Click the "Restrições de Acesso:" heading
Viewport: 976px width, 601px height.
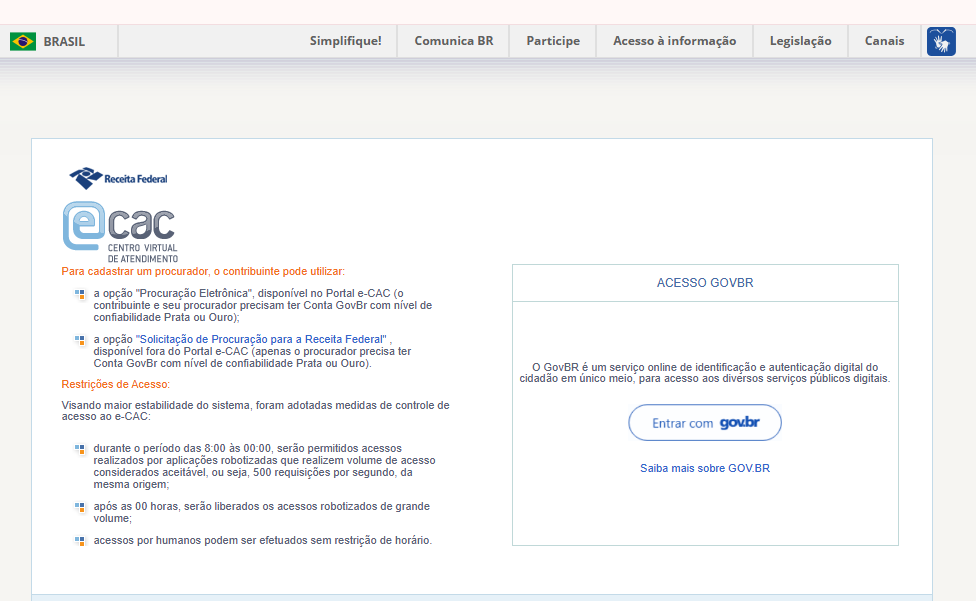(116, 384)
